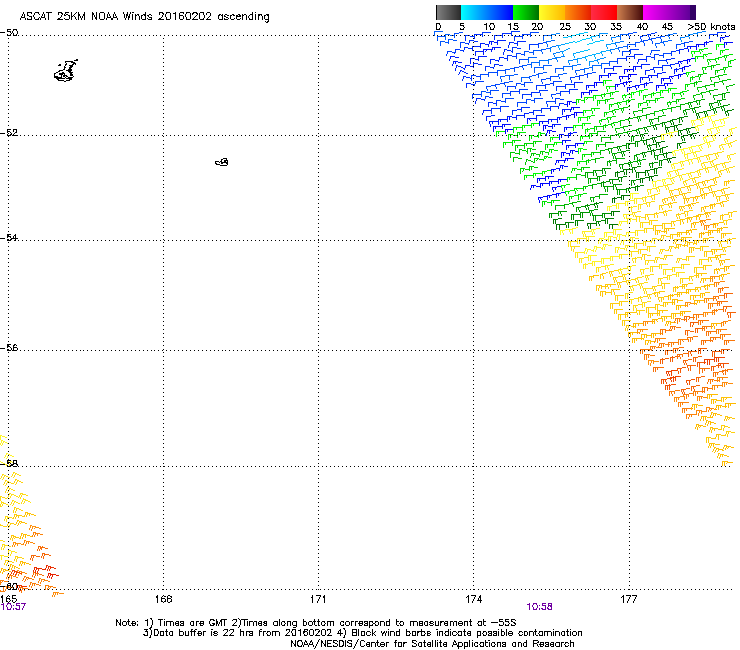Click the '>50 knots' legend label

711,27
